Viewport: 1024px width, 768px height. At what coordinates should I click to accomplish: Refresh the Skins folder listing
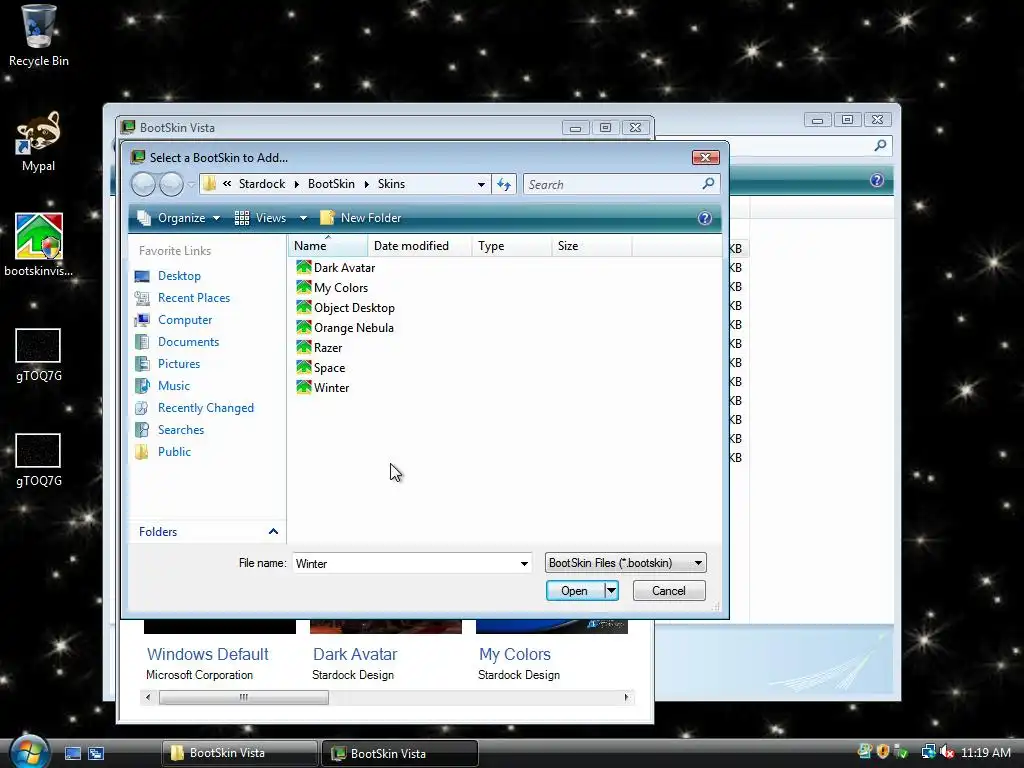pos(504,184)
